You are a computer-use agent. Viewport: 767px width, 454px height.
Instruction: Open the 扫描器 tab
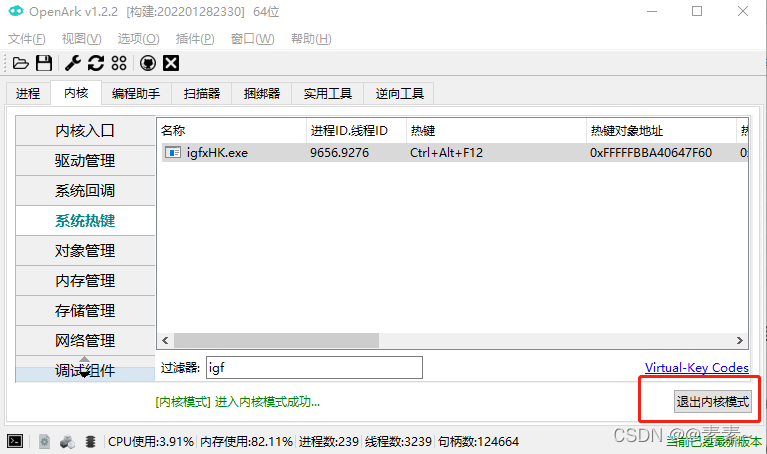pyautogui.click(x=202, y=93)
